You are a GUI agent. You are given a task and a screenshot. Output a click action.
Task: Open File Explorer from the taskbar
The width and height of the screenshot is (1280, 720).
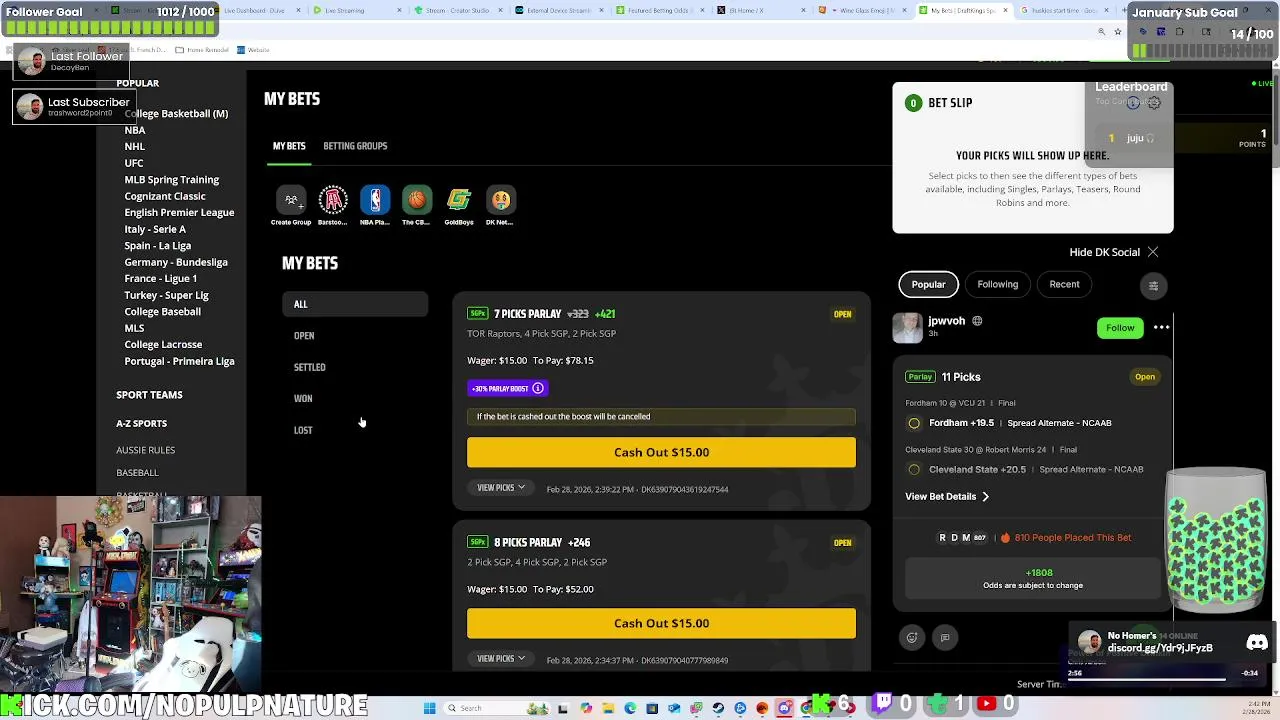pos(608,708)
